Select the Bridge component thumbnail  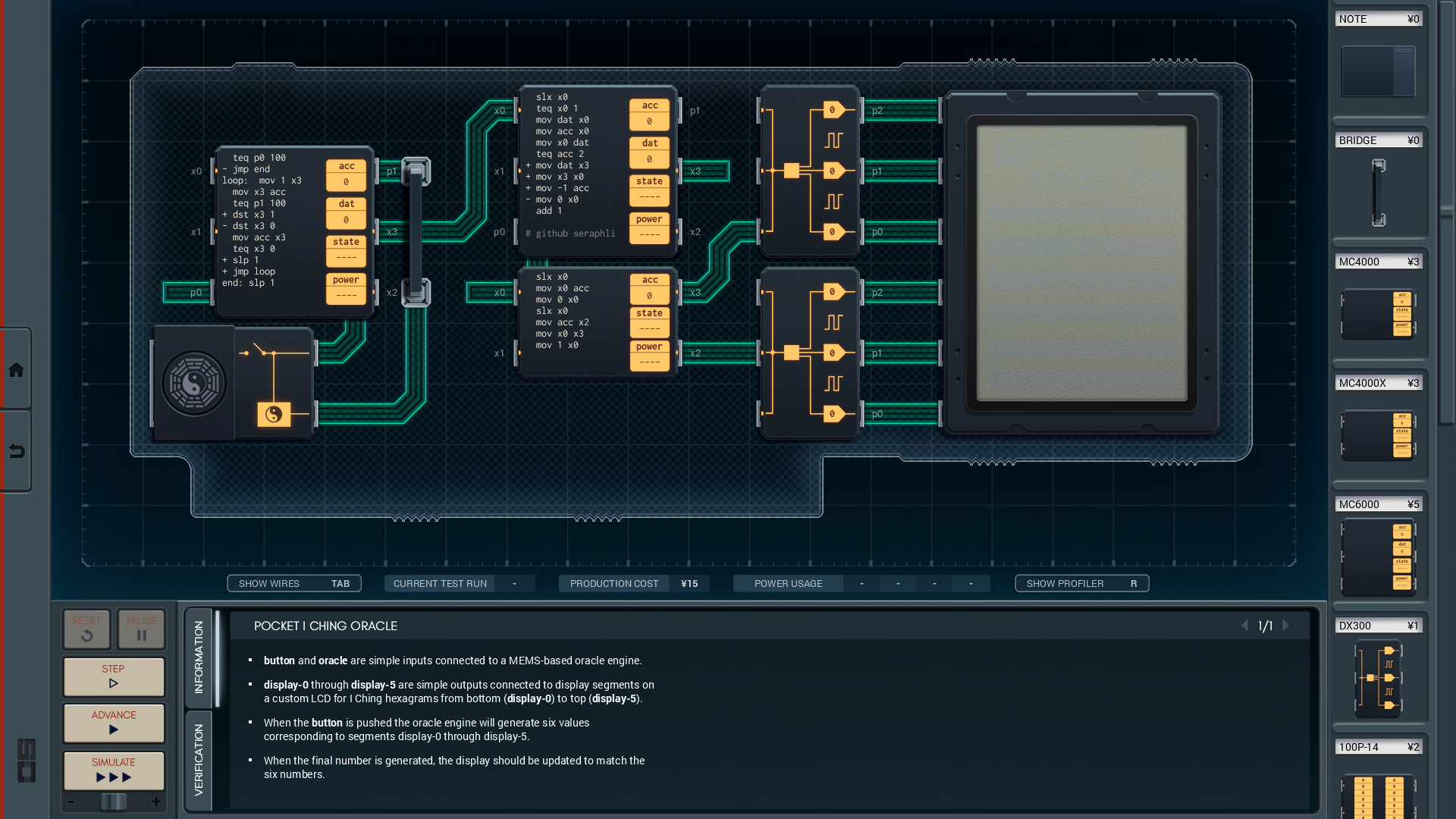point(1378,193)
